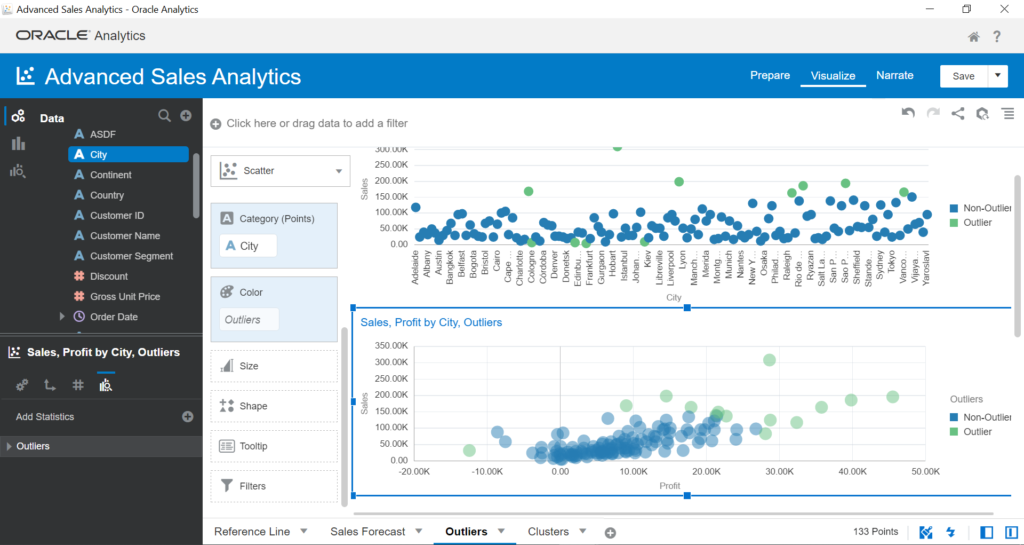Click Non-Outlier blue swatch in lower legend
The height and width of the screenshot is (545, 1024).
point(953,417)
